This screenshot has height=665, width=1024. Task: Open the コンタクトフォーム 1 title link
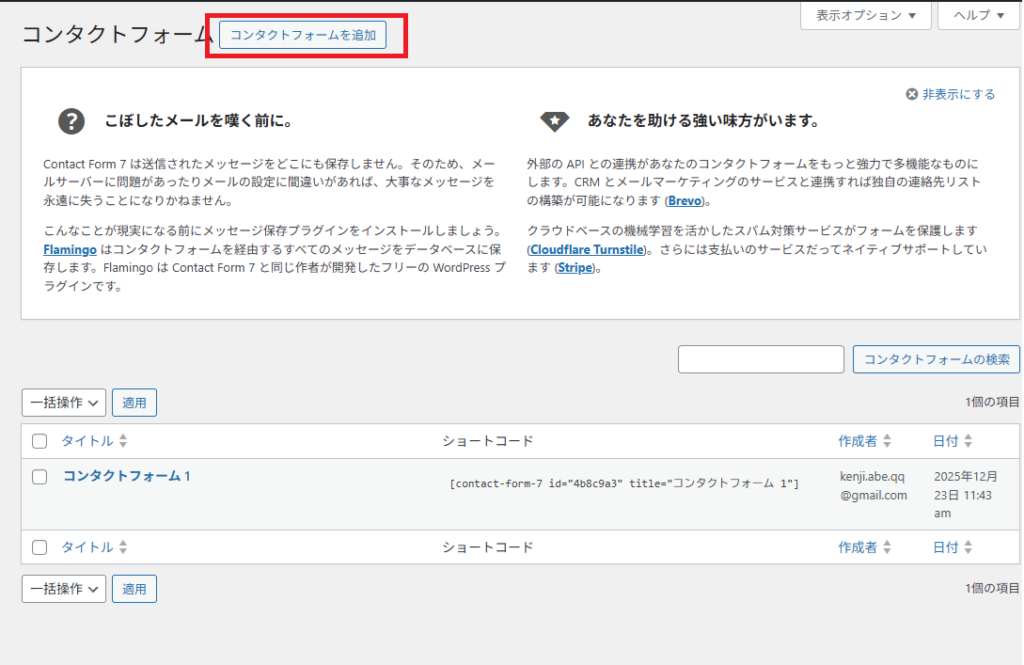[x=127, y=476]
